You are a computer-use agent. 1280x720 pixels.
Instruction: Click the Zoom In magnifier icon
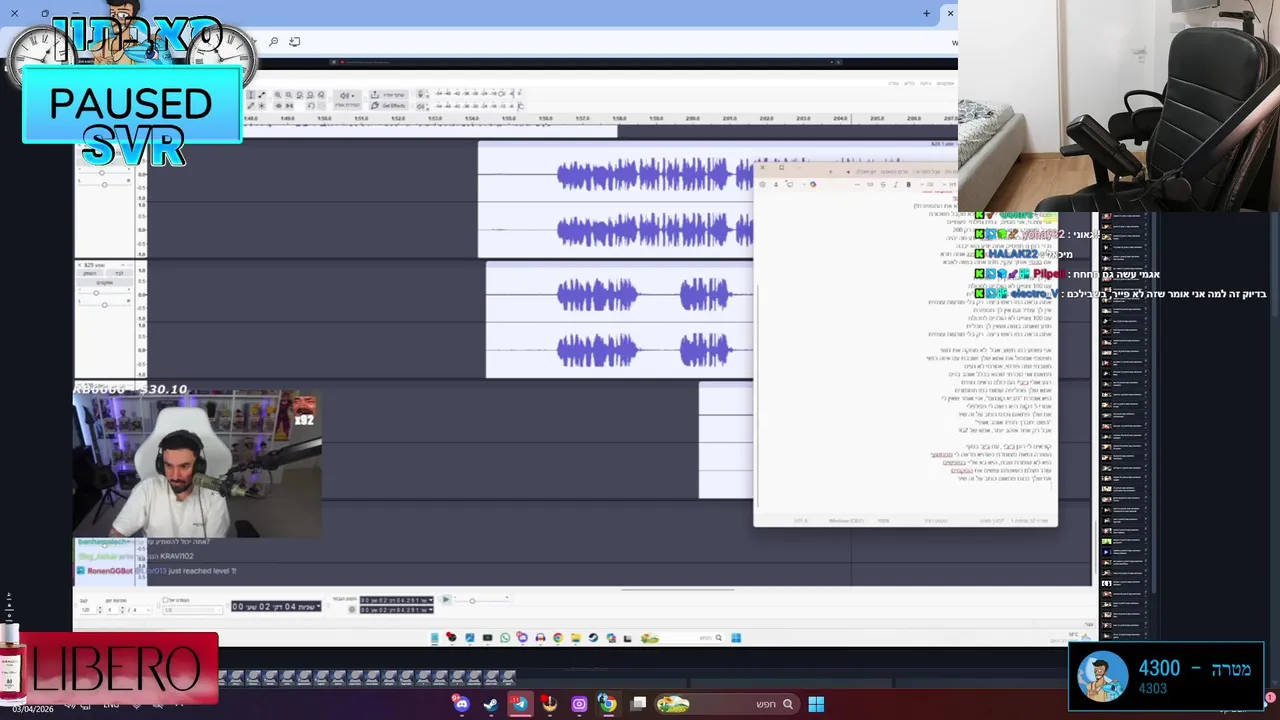[278, 95]
